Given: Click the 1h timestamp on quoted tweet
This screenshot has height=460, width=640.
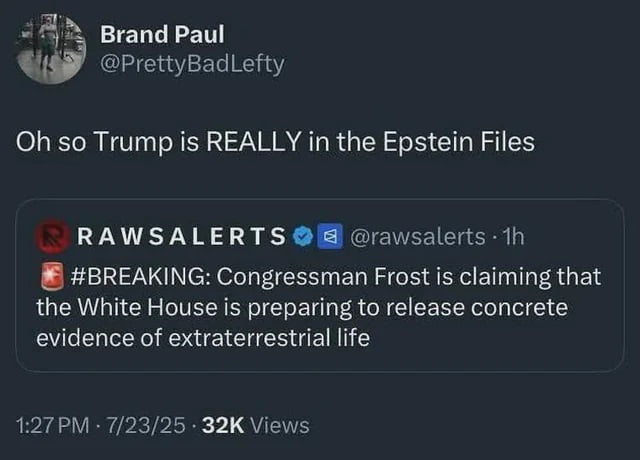Looking at the screenshot, I should click(x=511, y=237).
